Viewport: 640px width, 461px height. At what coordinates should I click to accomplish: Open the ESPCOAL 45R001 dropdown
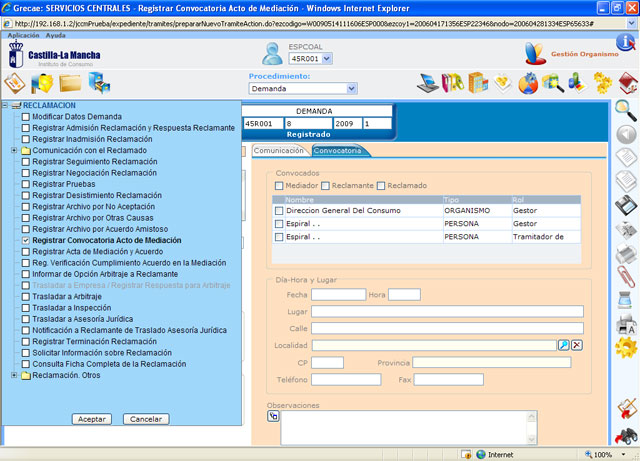pyautogui.click(x=309, y=58)
